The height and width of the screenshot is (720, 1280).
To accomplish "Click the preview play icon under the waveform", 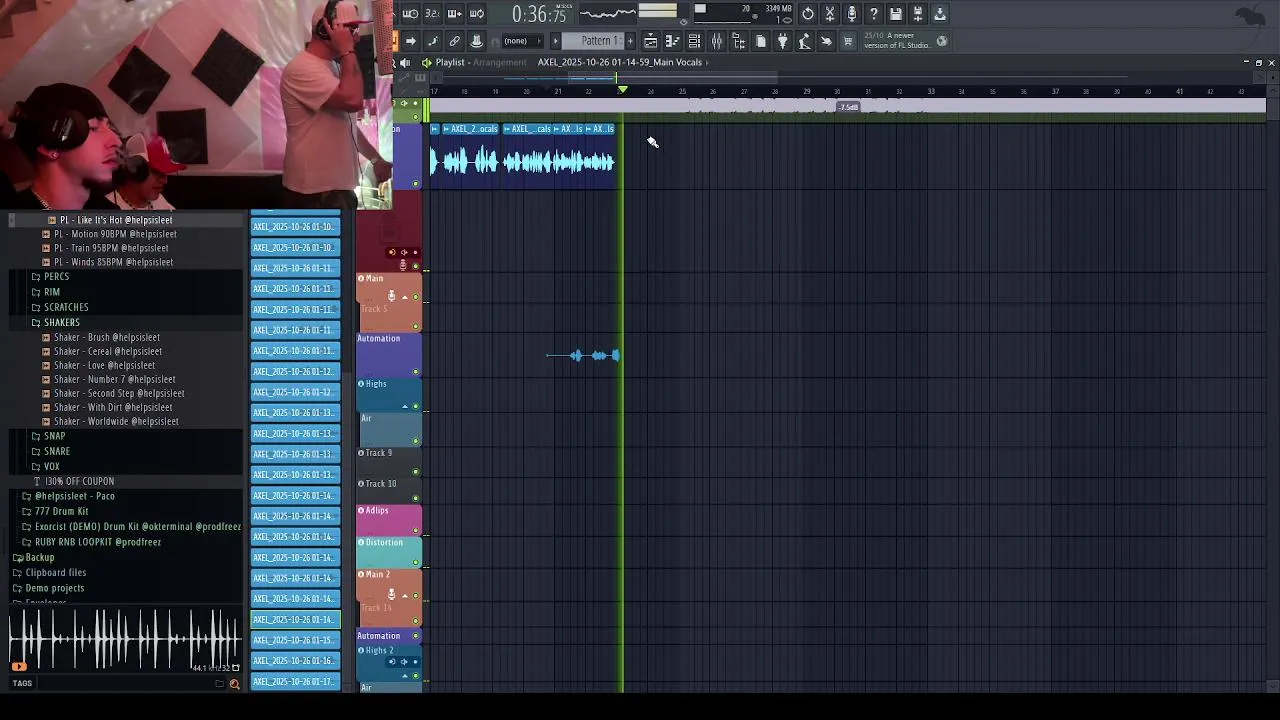I will (18, 666).
